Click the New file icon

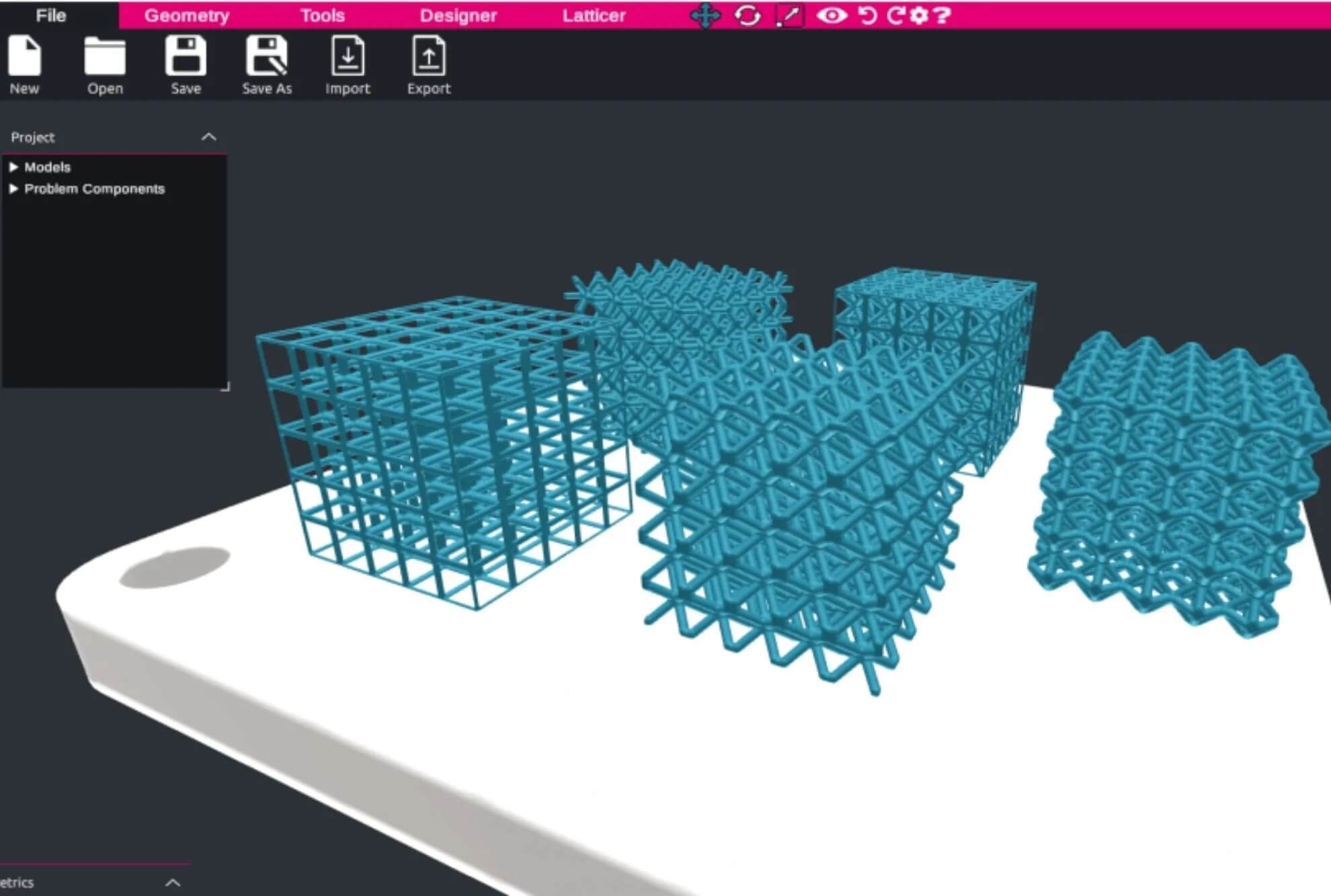coord(25,56)
